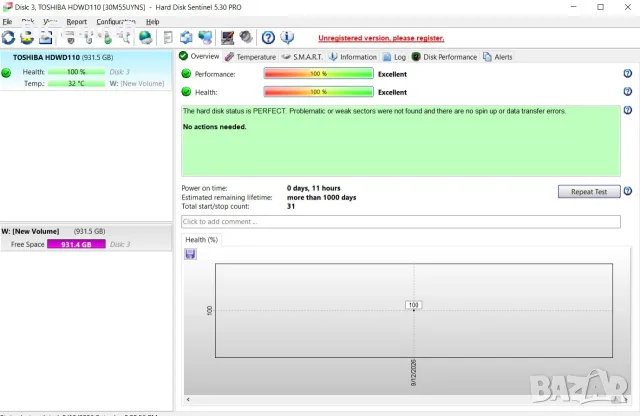
Task: Click the floppy save icon above health graph
Action: (x=190, y=254)
